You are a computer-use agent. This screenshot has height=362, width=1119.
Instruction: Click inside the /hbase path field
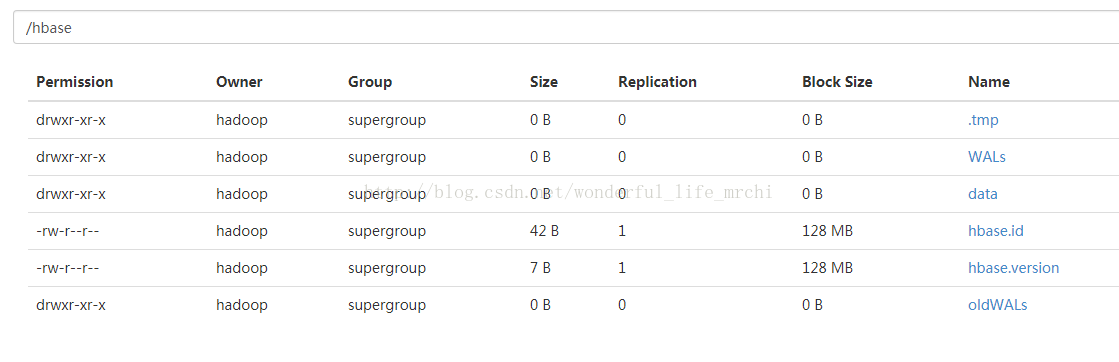pyautogui.click(x=566, y=28)
